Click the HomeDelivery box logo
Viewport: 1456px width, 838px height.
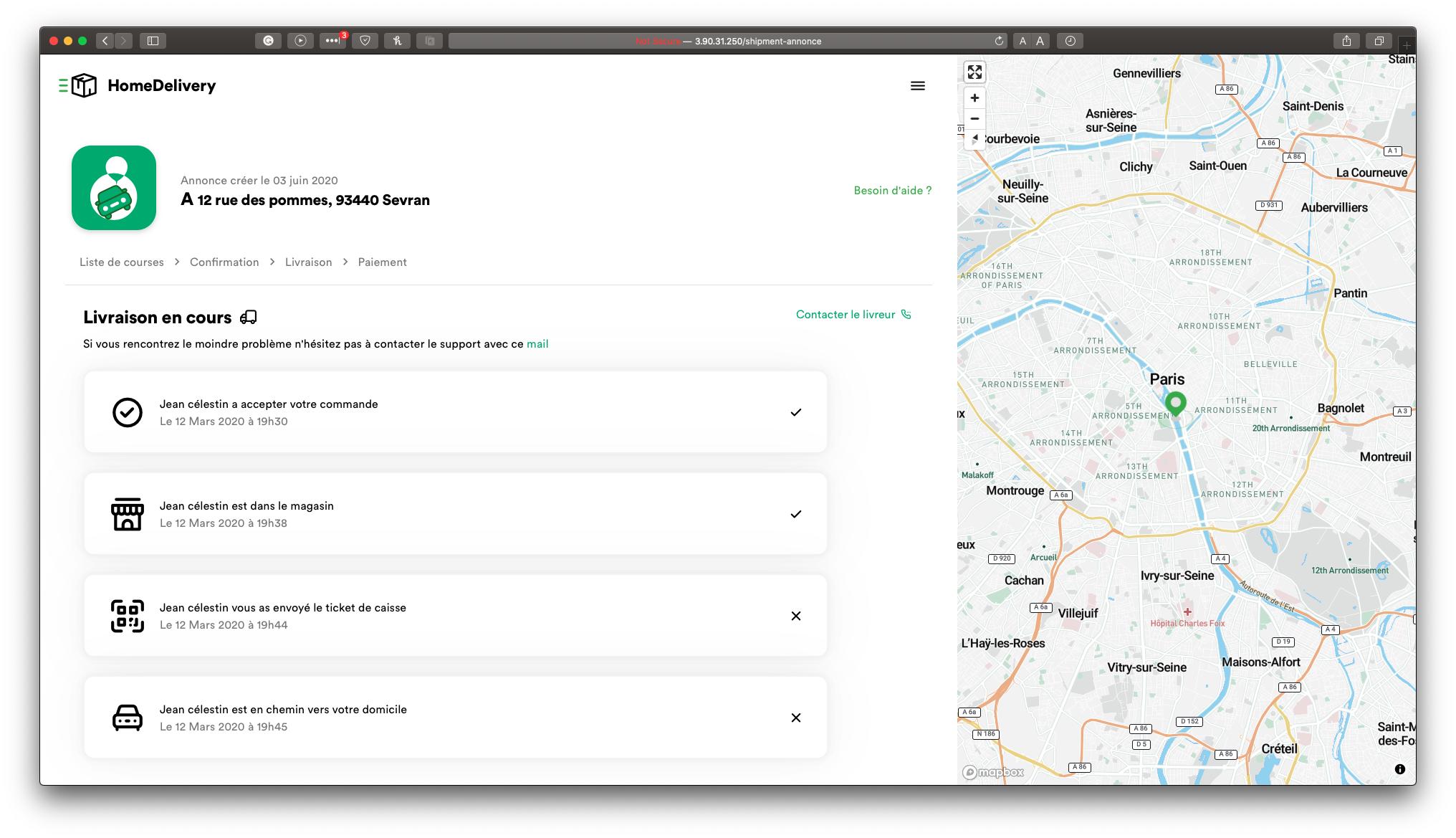(84, 85)
